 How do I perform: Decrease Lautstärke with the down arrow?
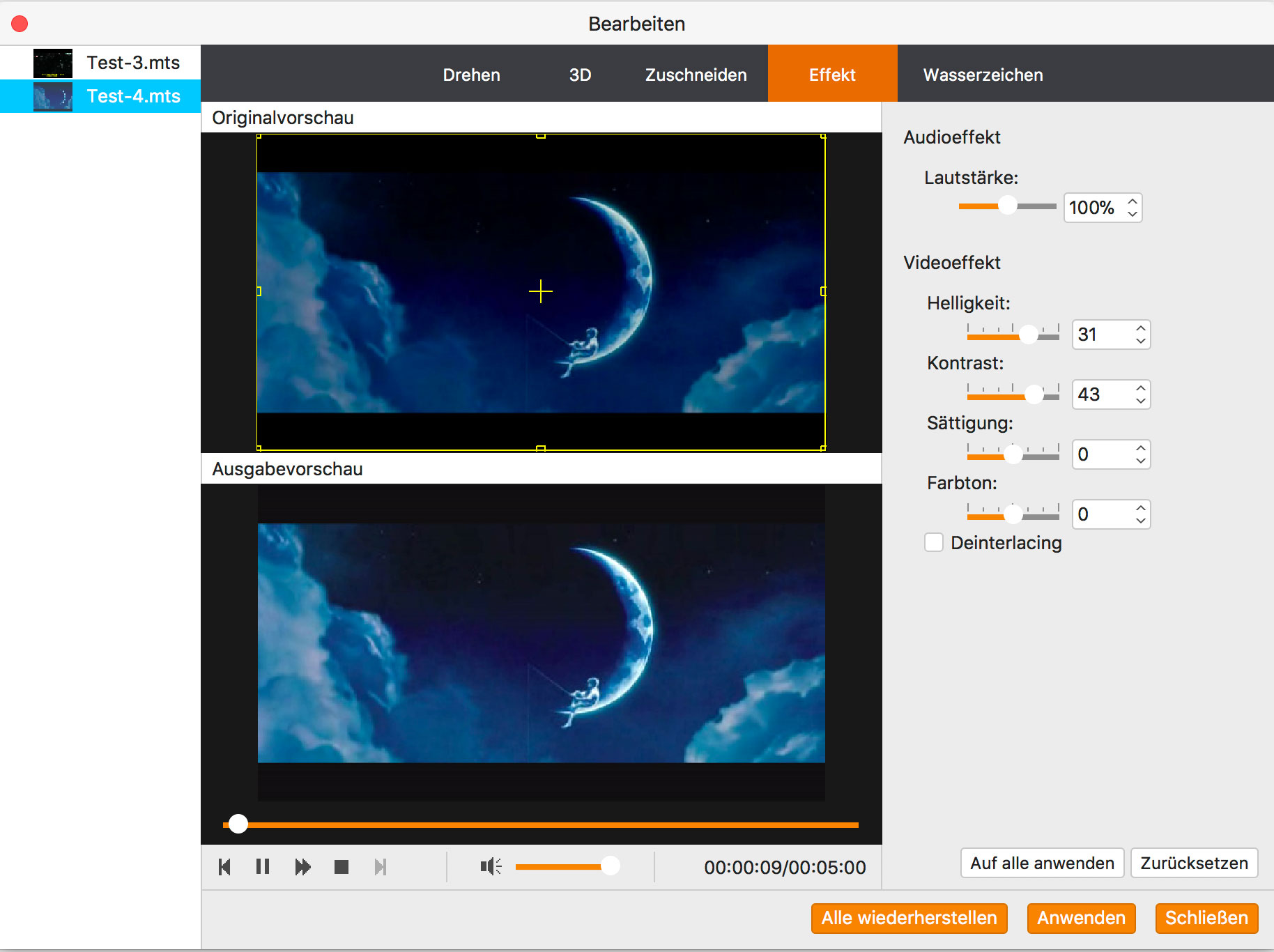1133,214
